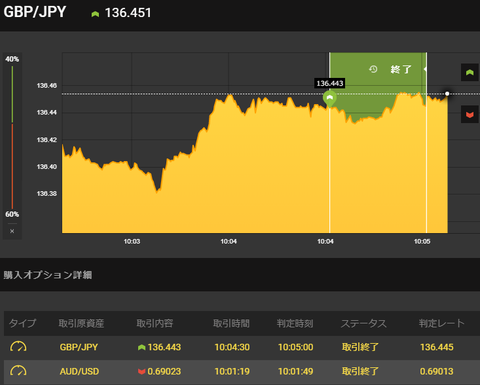Click the green arrow next to 136.443

tap(142, 347)
